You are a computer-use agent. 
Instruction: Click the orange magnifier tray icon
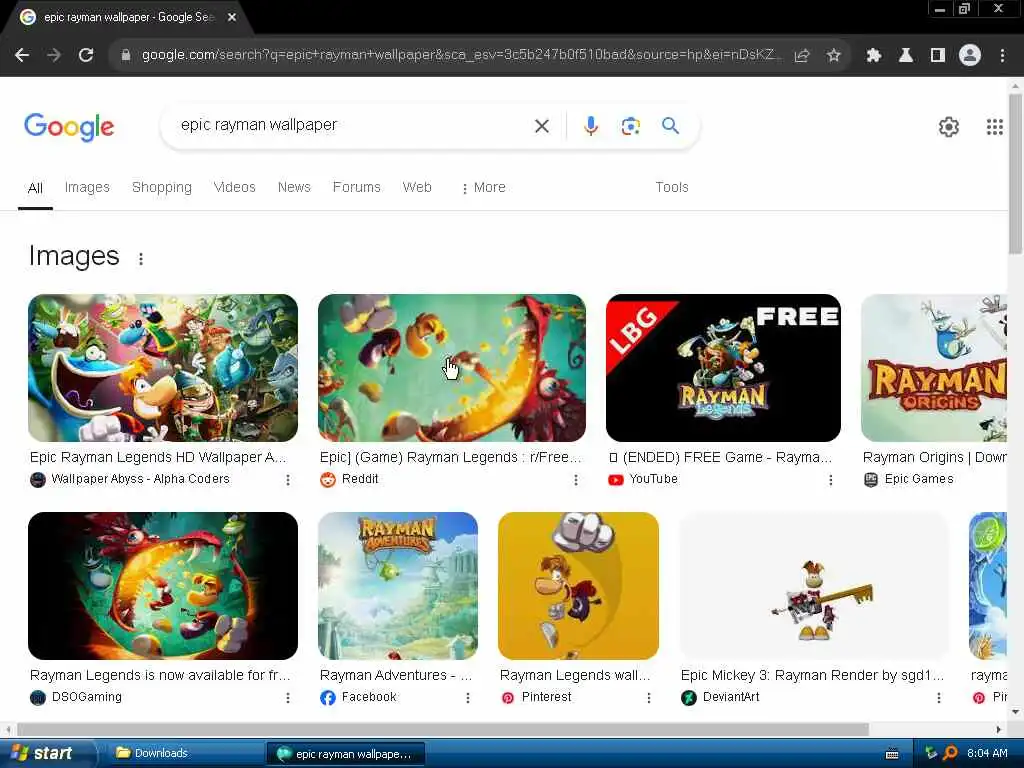click(950, 754)
